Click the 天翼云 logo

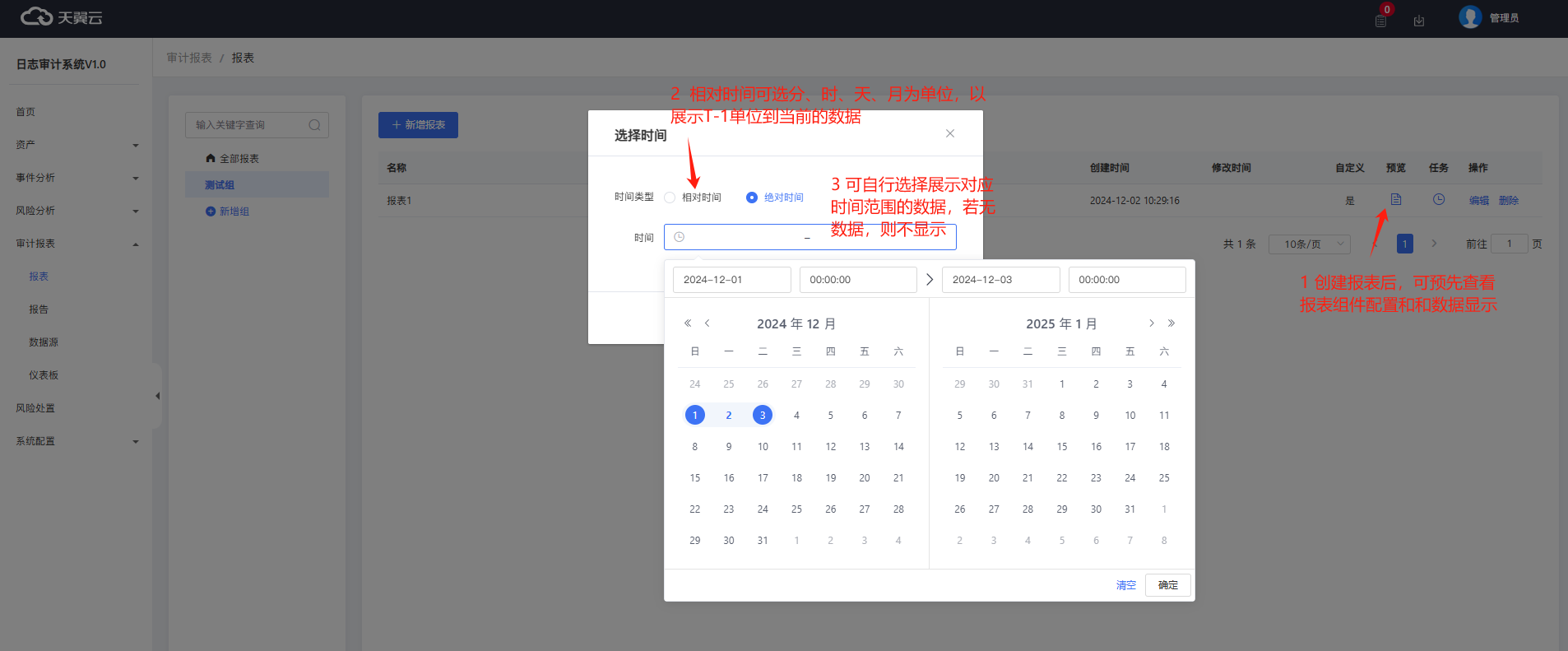62,17
